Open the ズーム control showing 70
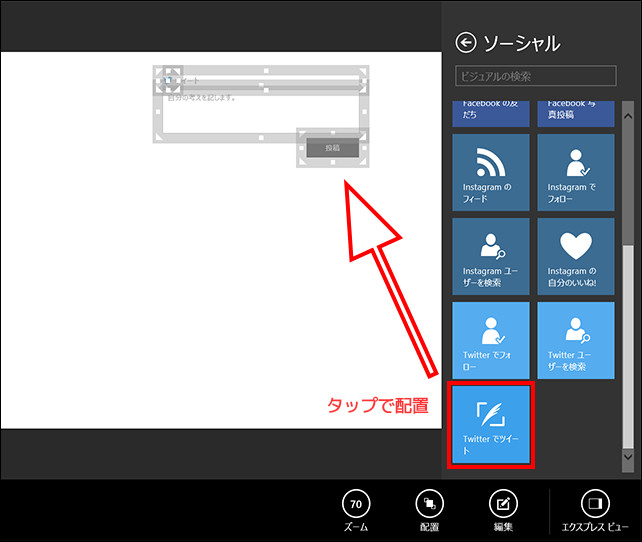The width and height of the screenshot is (642, 542). pyautogui.click(x=356, y=510)
